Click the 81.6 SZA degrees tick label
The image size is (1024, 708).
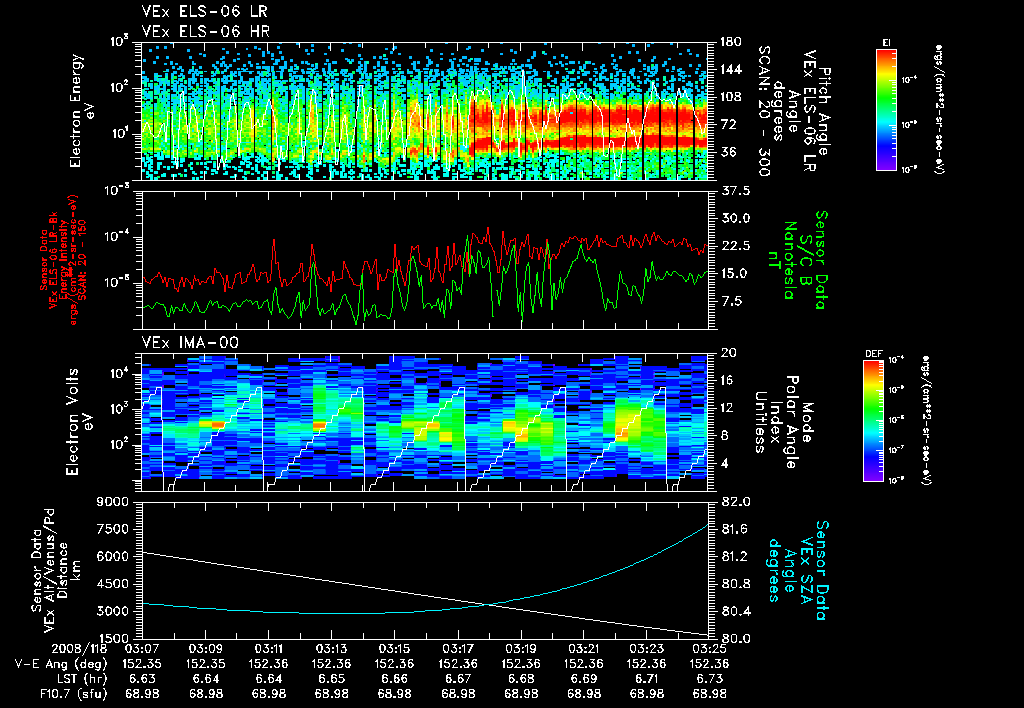click(x=735, y=529)
